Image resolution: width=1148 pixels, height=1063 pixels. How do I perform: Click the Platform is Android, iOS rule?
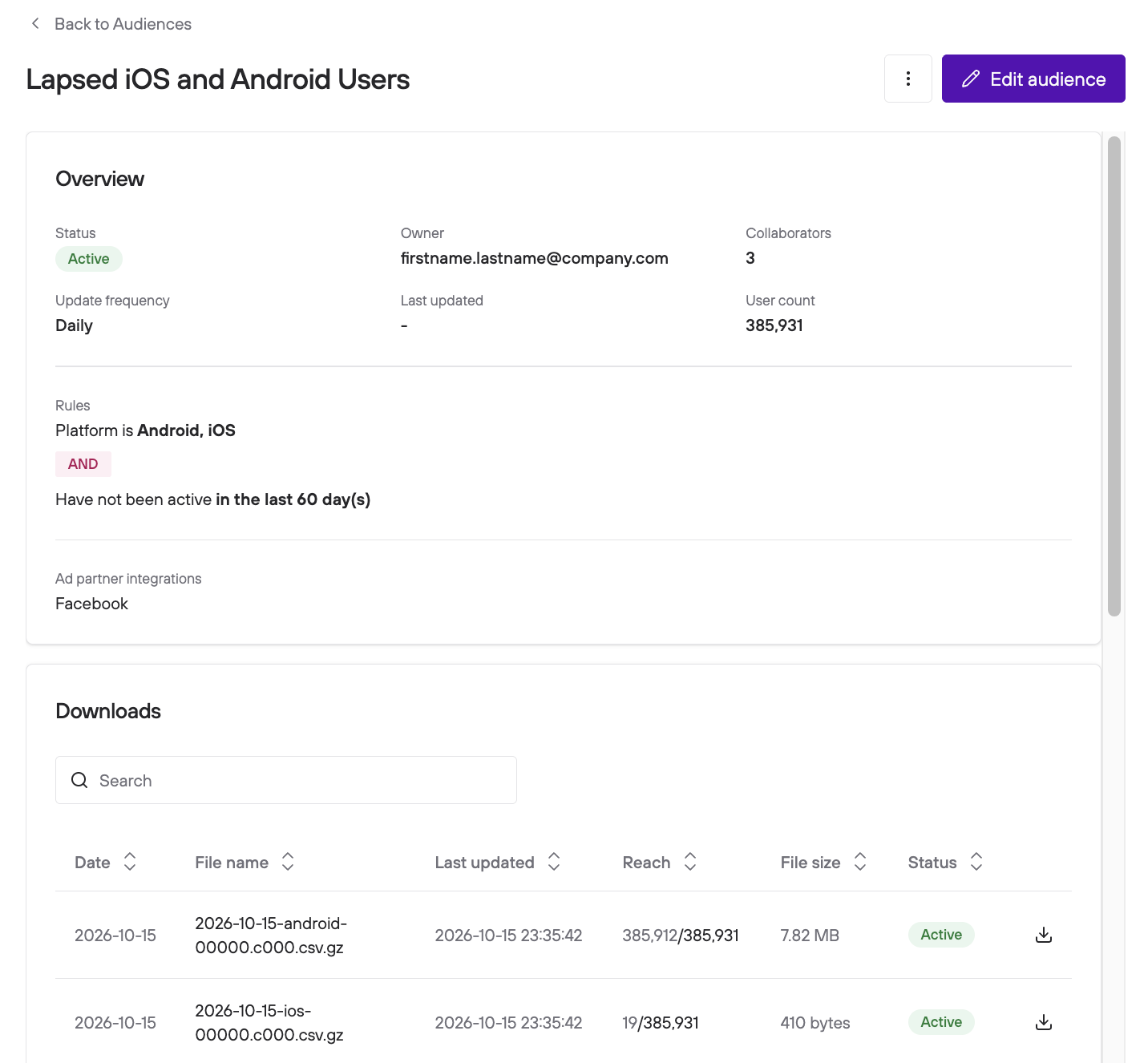click(145, 430)
